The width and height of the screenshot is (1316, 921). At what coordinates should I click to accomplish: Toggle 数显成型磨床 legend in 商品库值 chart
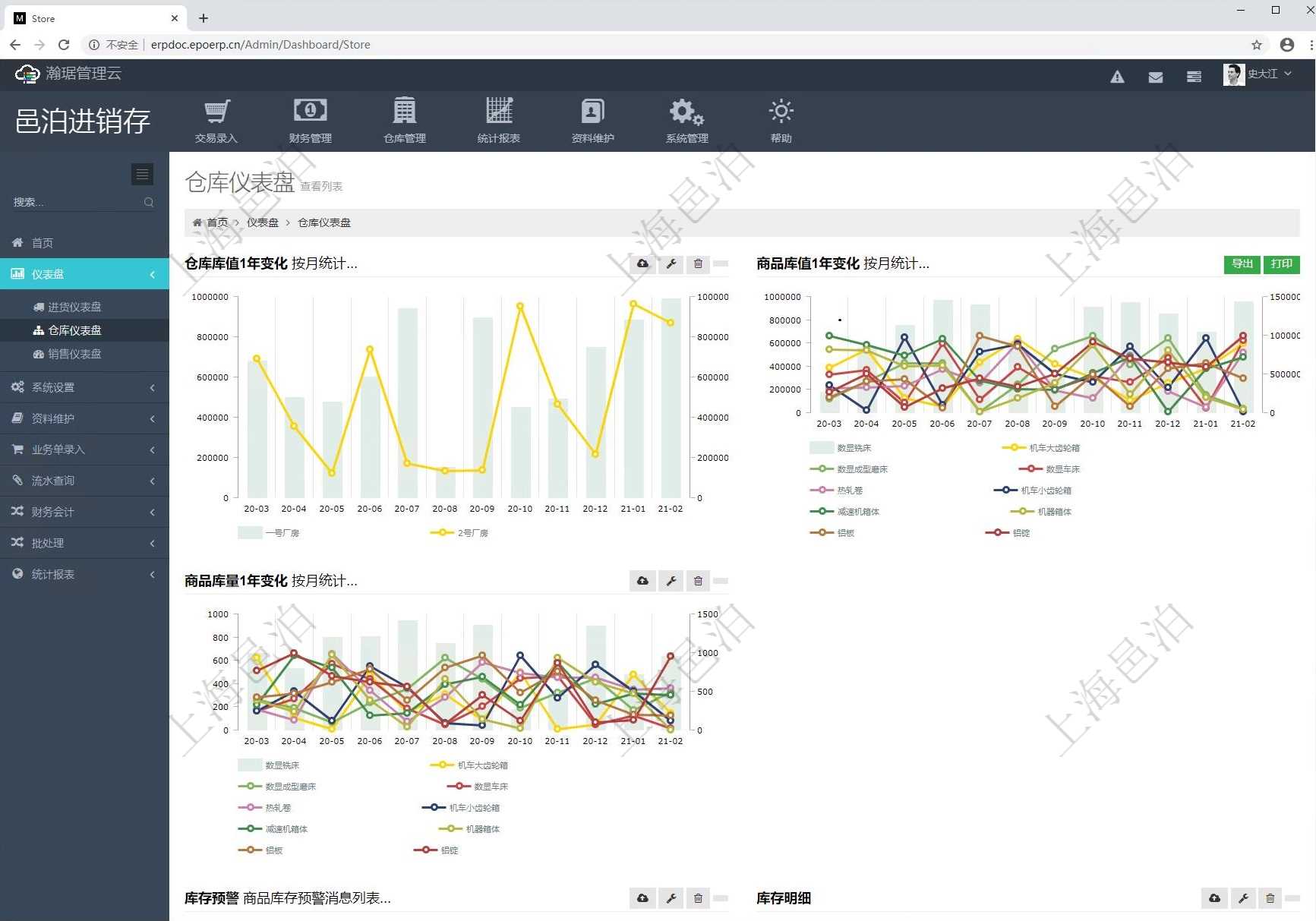(848, 469)
